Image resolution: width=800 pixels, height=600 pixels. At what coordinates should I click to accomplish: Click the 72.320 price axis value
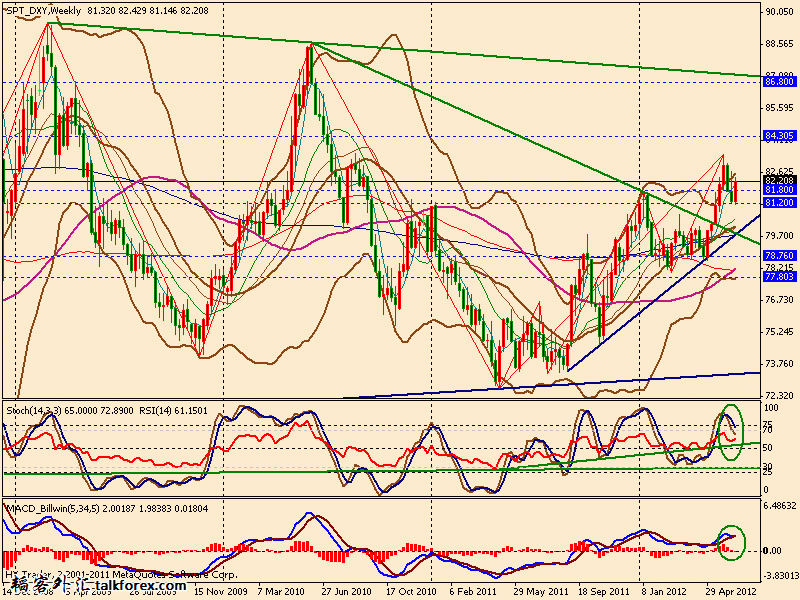pyautogui.click(x=780, y=395)
